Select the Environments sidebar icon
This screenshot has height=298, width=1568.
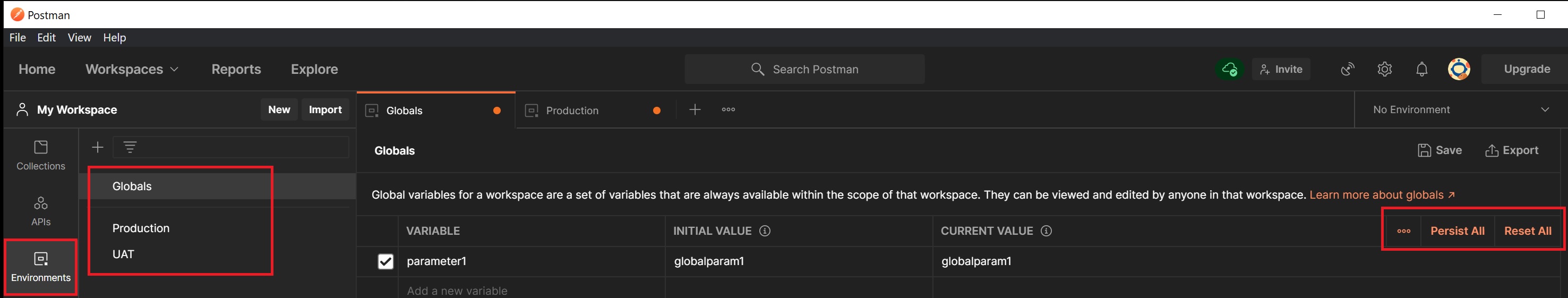point(41,267)
